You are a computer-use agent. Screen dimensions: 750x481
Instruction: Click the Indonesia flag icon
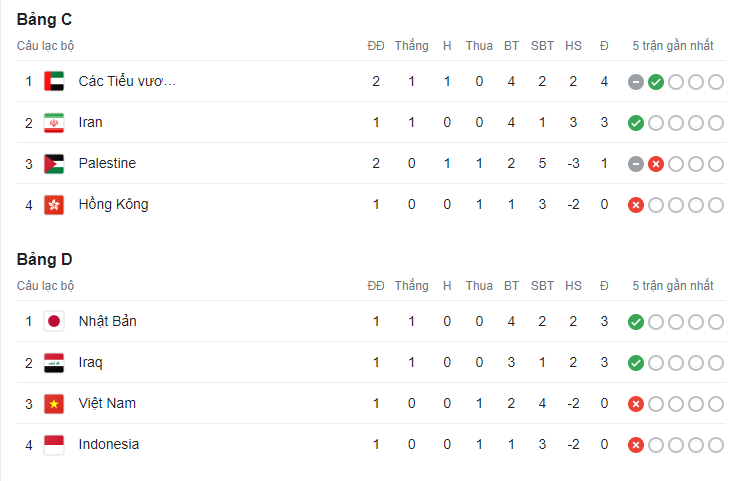[x=54, y=445]
